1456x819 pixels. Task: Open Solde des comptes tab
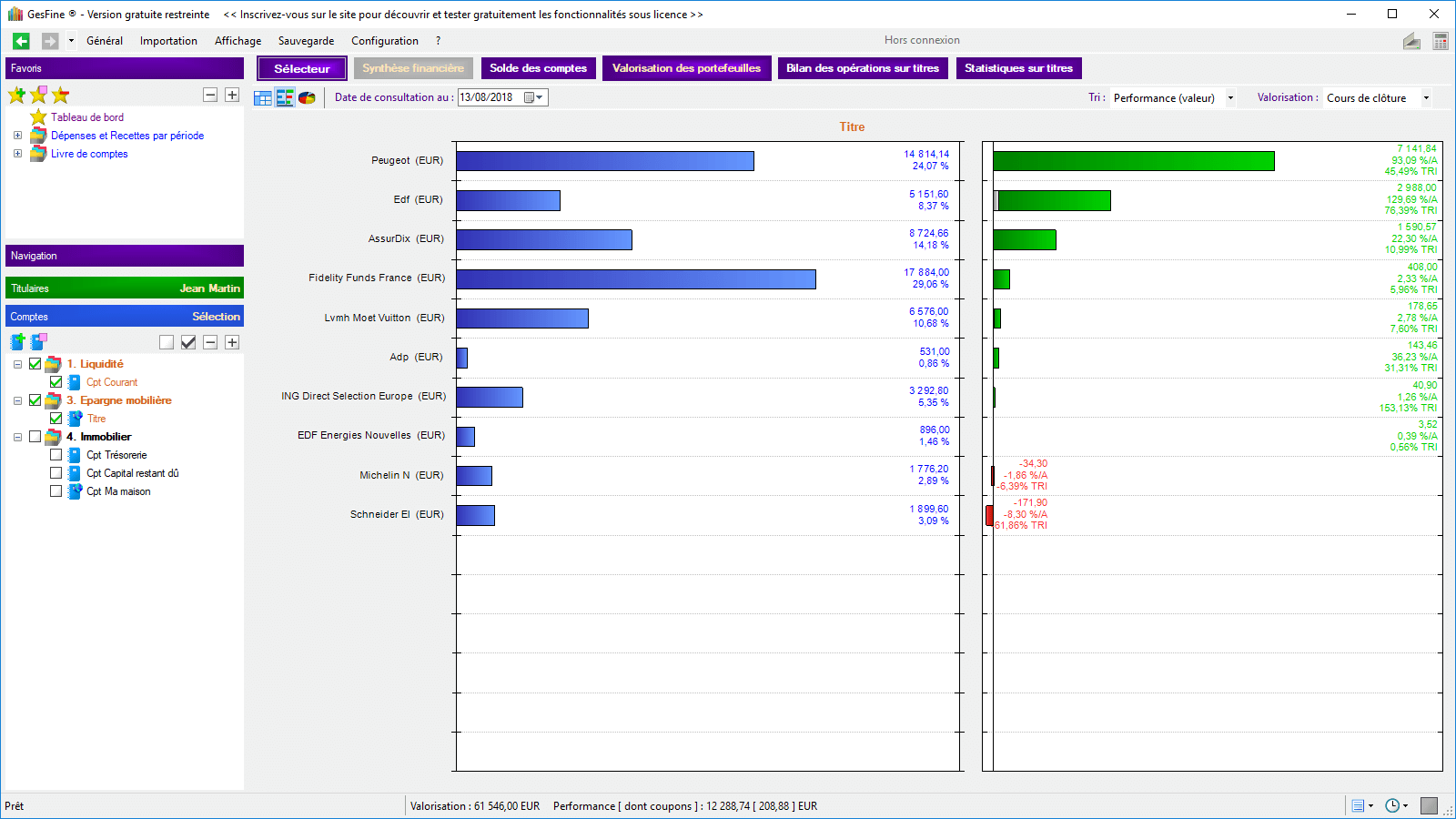click(x=539, y=68)
